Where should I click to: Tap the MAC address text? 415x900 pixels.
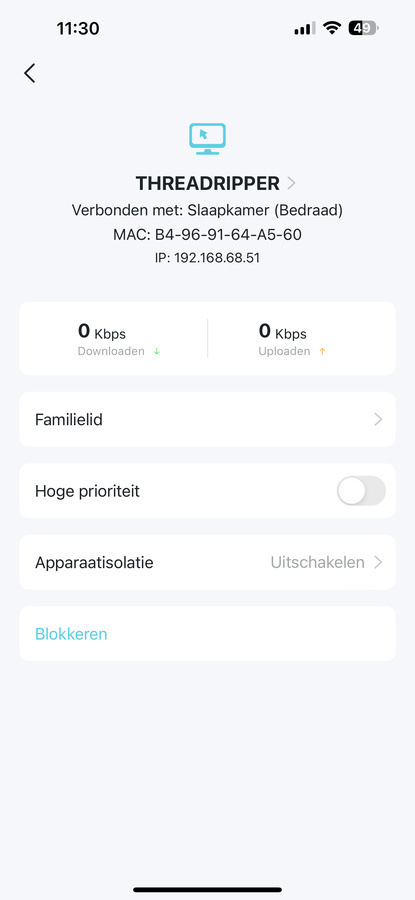coord(207,234)
